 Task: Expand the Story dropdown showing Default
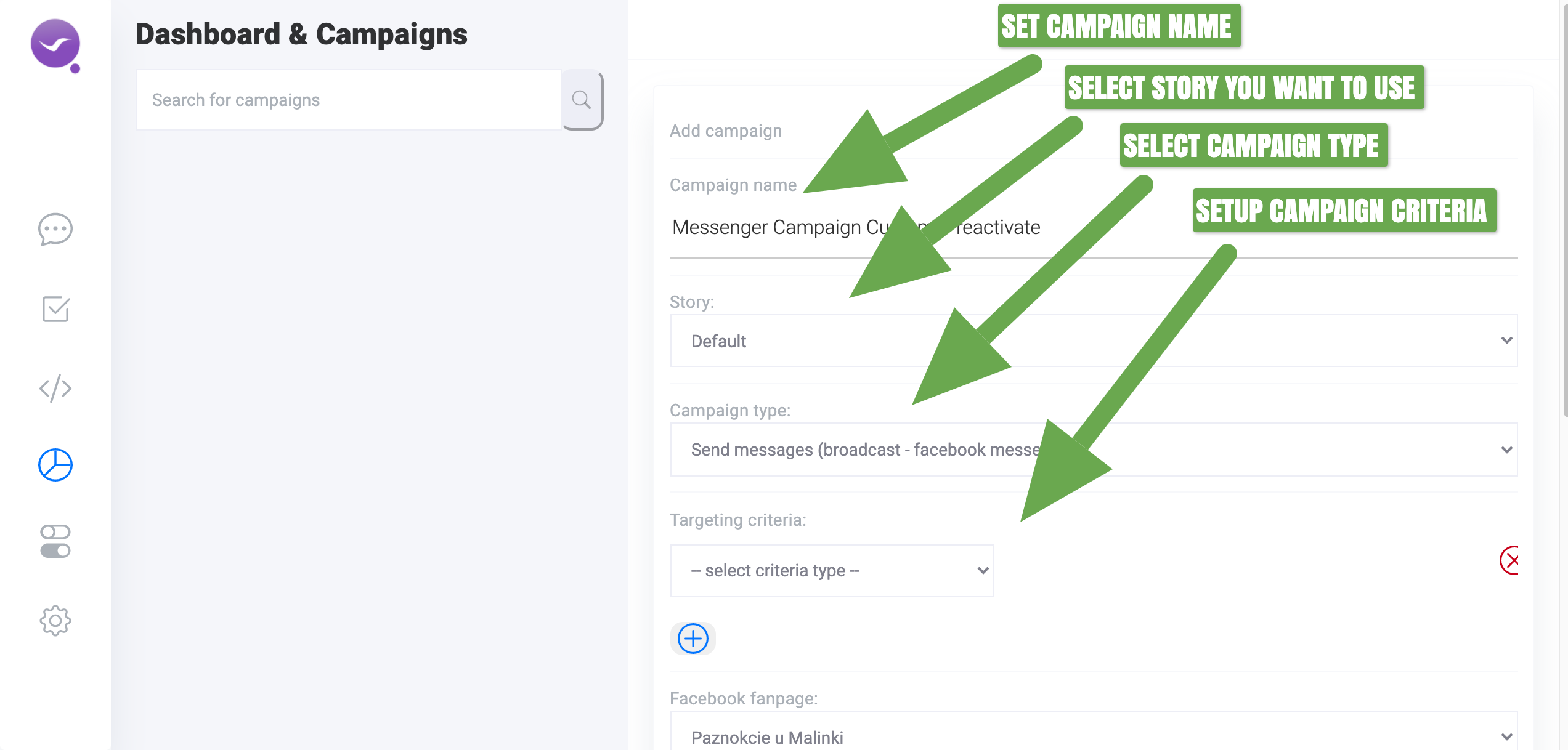pos(1094,341)
